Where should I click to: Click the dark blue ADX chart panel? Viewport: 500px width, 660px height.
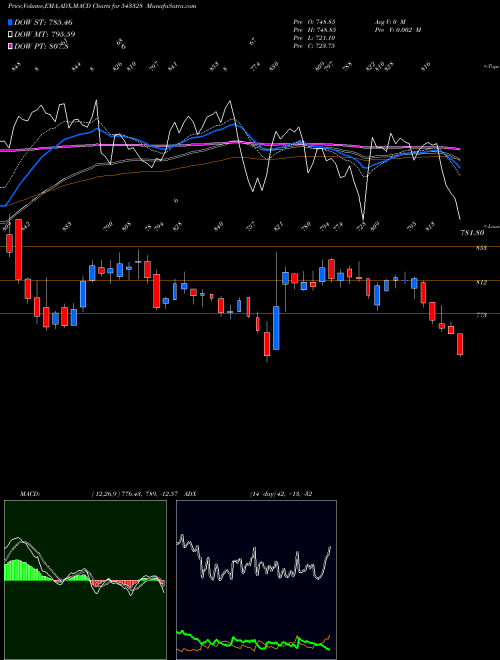256,580
